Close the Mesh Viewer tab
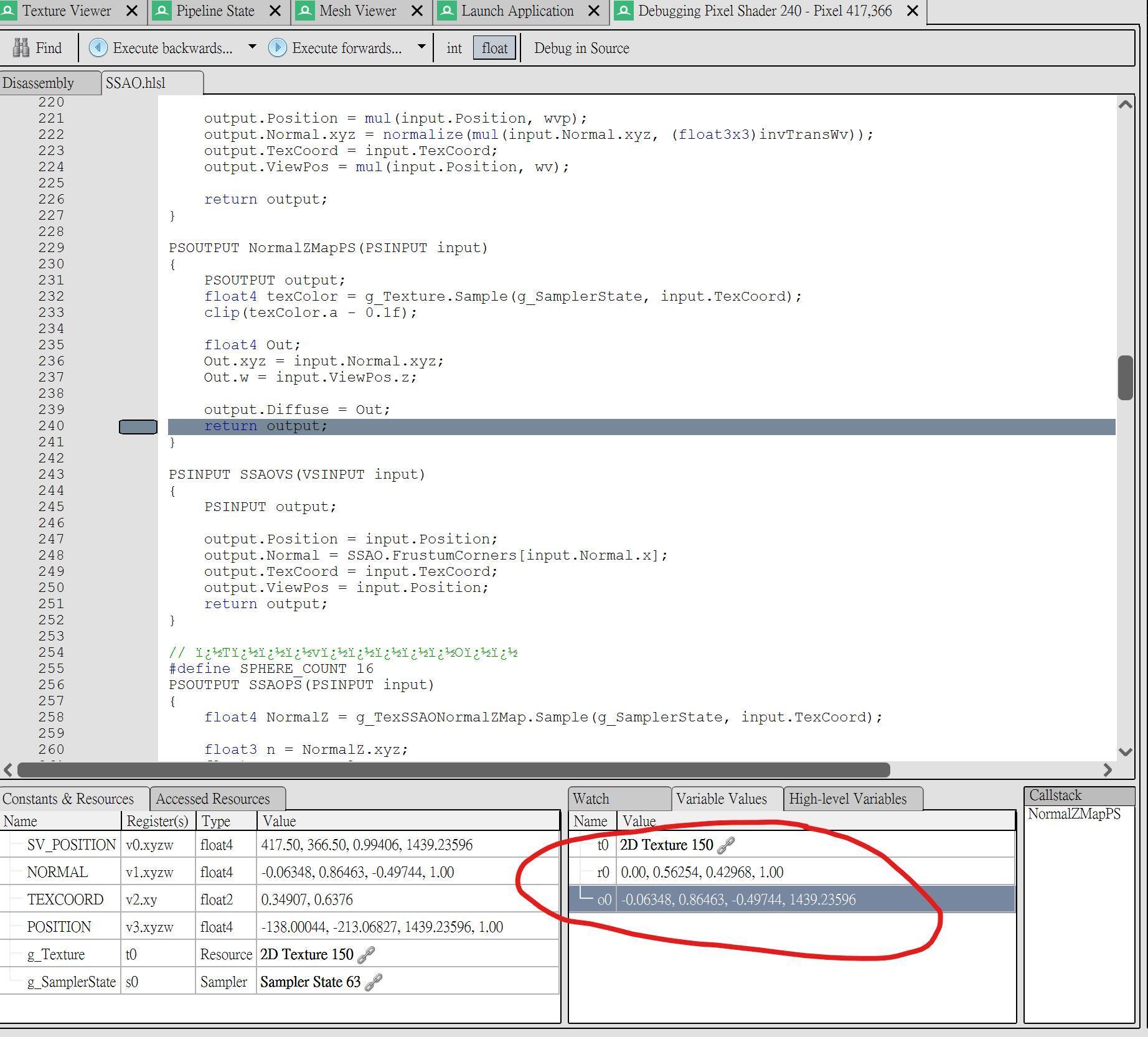 coord(417,11)
